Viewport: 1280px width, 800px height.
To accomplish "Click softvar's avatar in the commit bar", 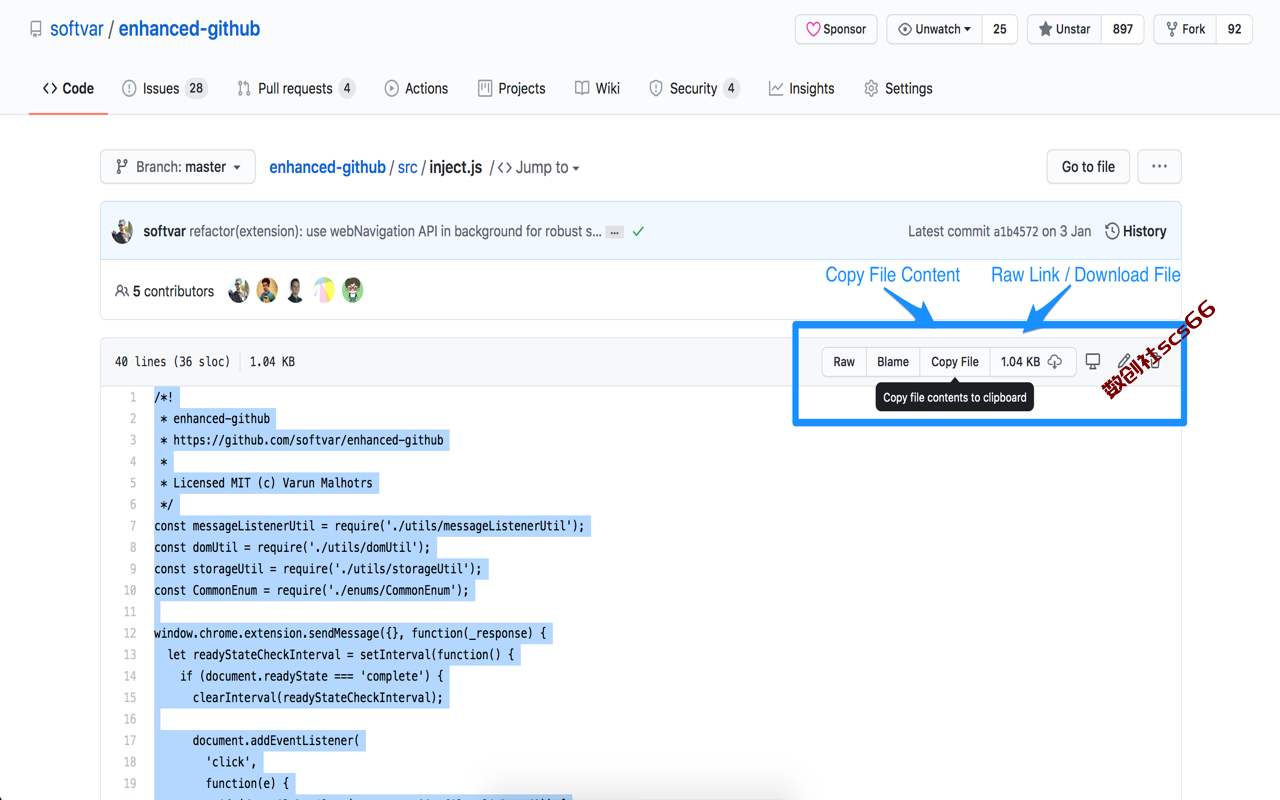I will (x=123, y=231).
